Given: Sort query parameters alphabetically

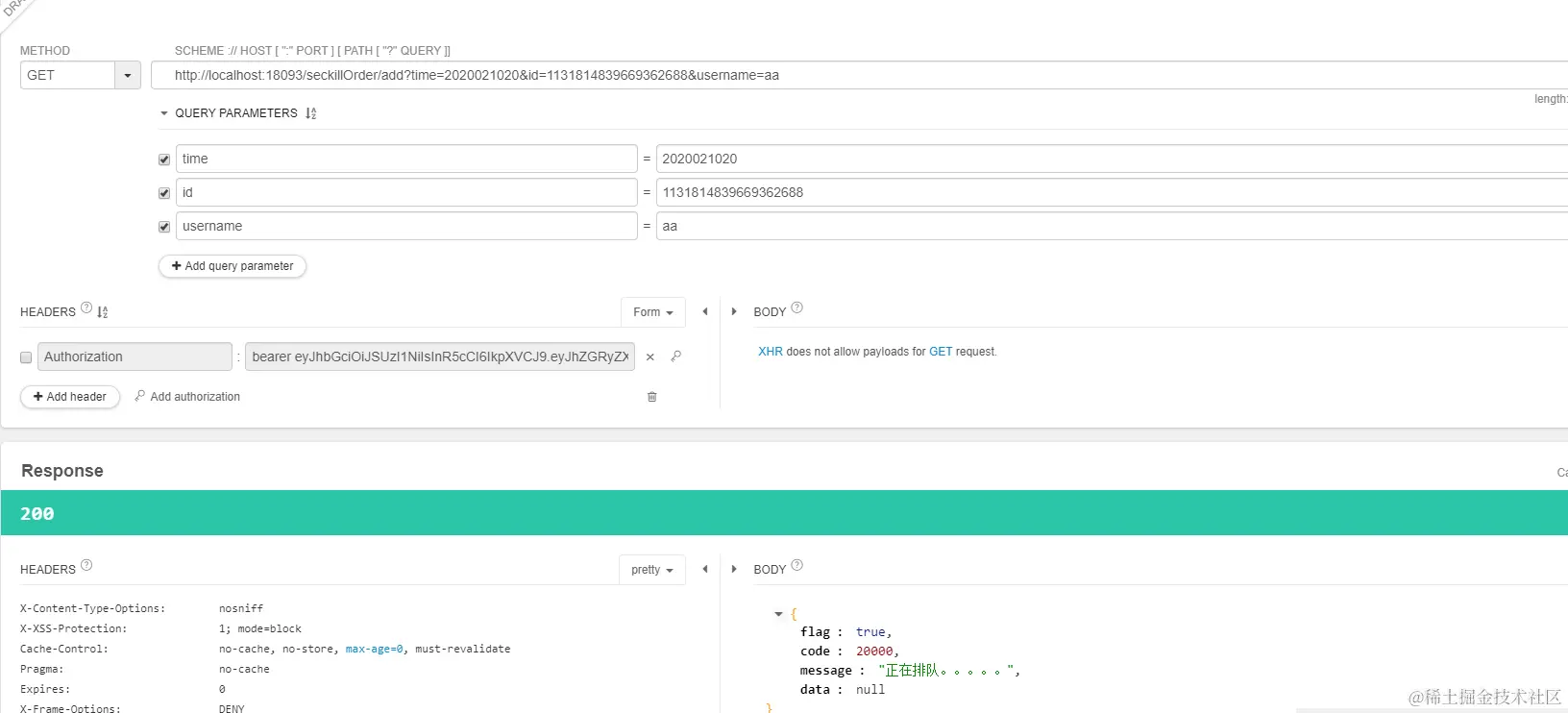Looking at the screenshot, I should (310, 113).
